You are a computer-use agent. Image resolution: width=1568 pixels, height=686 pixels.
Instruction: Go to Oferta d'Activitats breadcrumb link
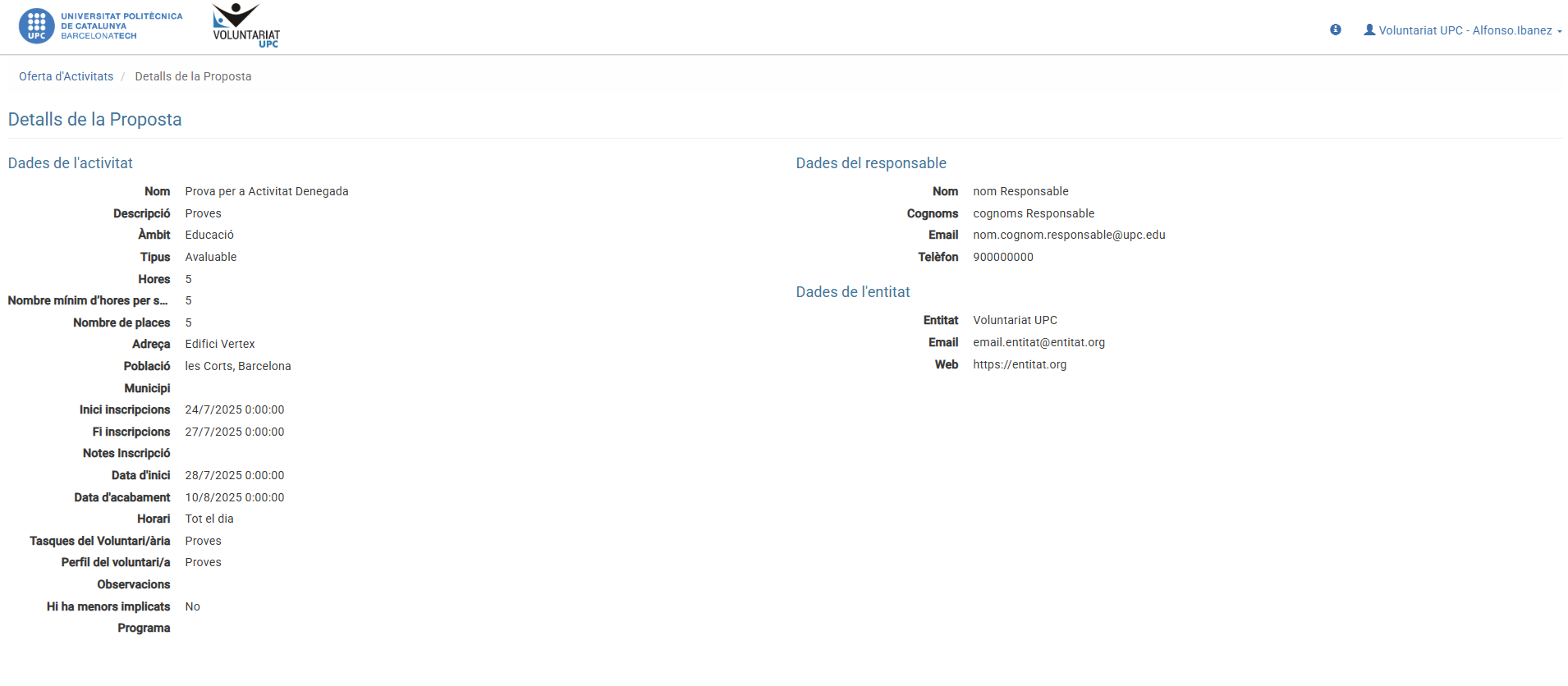point(66,76)
